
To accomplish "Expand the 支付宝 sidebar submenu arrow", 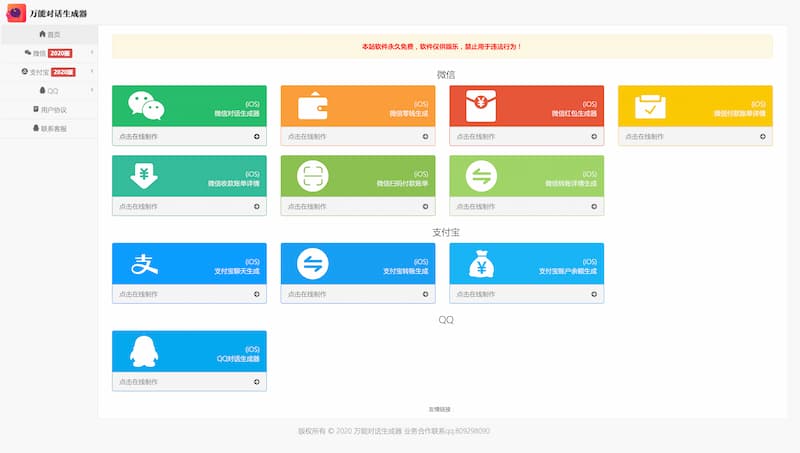I will [92, 71].
